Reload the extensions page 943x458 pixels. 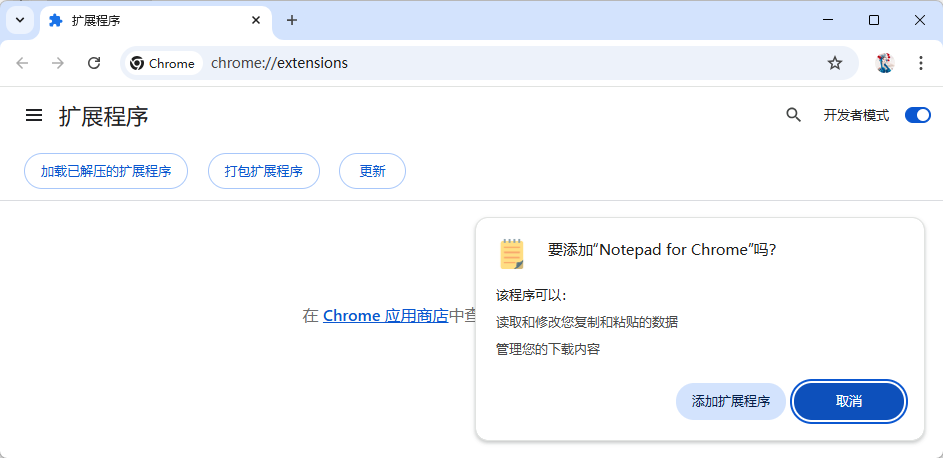pyautogui.click(x=94, y=63)
